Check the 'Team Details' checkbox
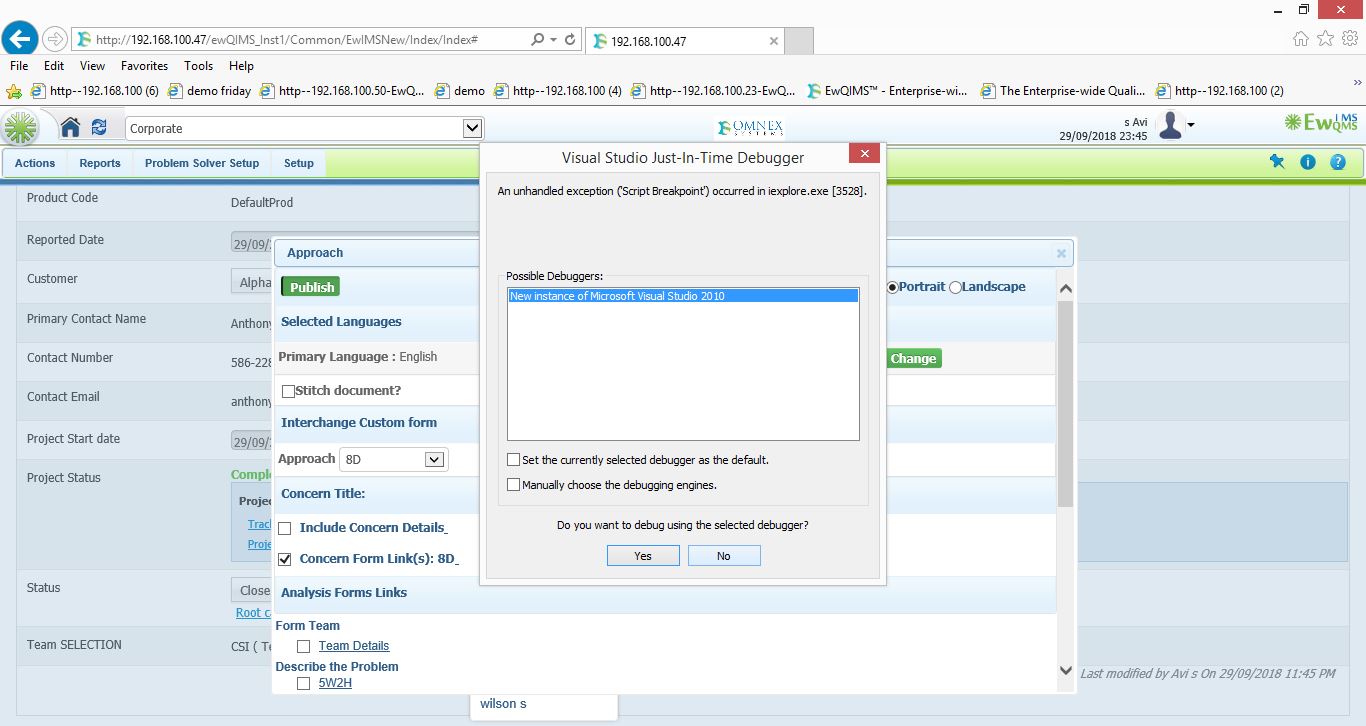Image resolution: width=1366 pixels, height=726 pixels. (x=304, y=647)
